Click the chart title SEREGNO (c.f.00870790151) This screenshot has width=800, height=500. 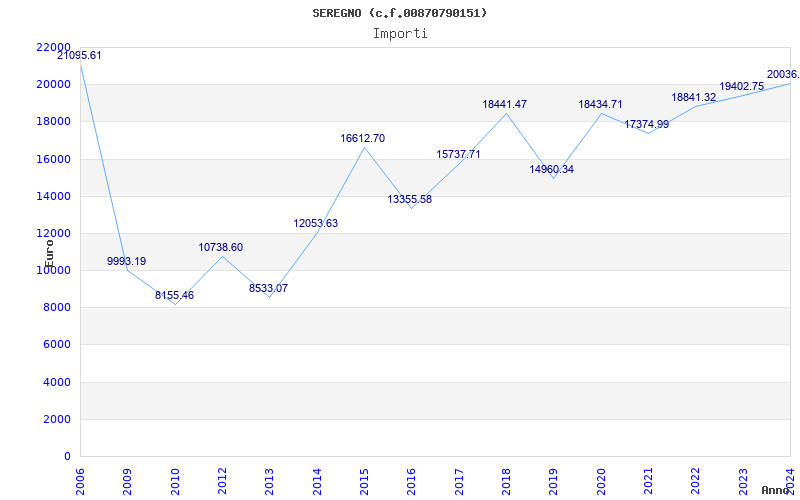399,13
